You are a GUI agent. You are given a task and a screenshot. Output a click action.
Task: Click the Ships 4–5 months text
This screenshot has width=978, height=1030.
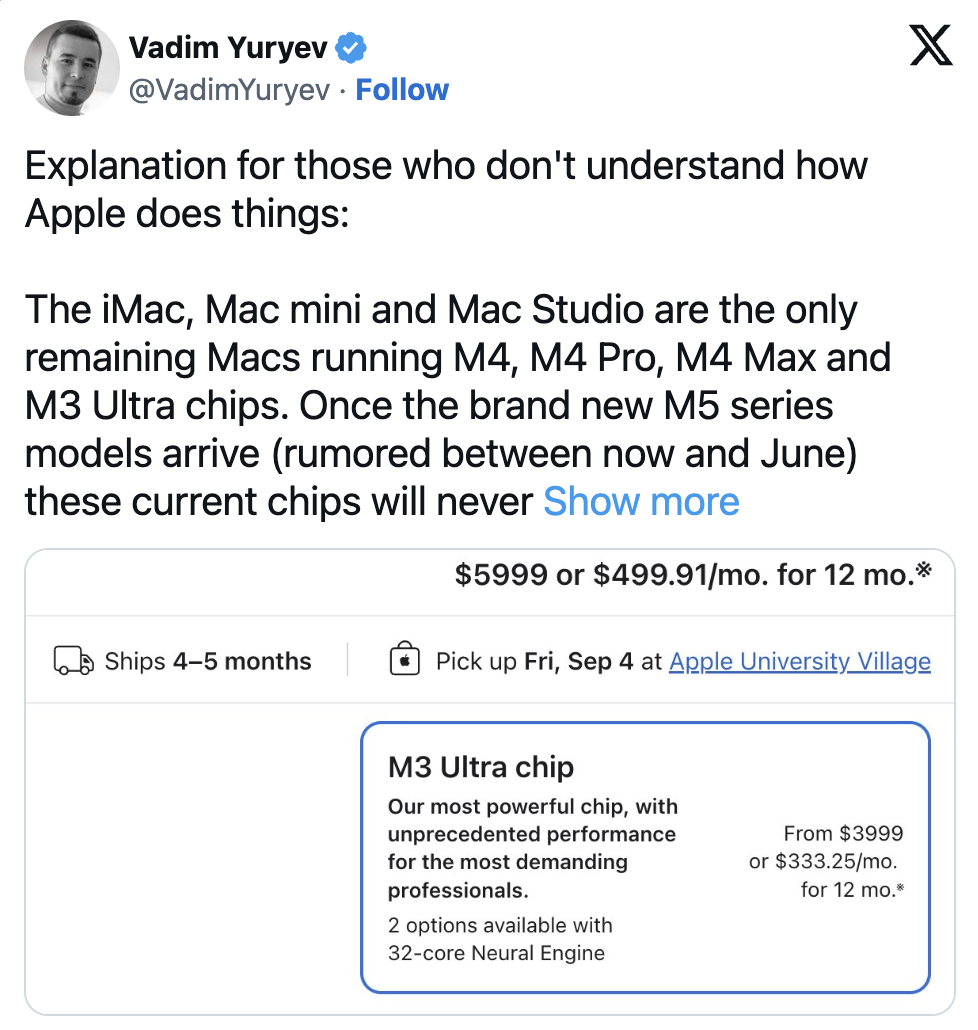click(208, 661)
